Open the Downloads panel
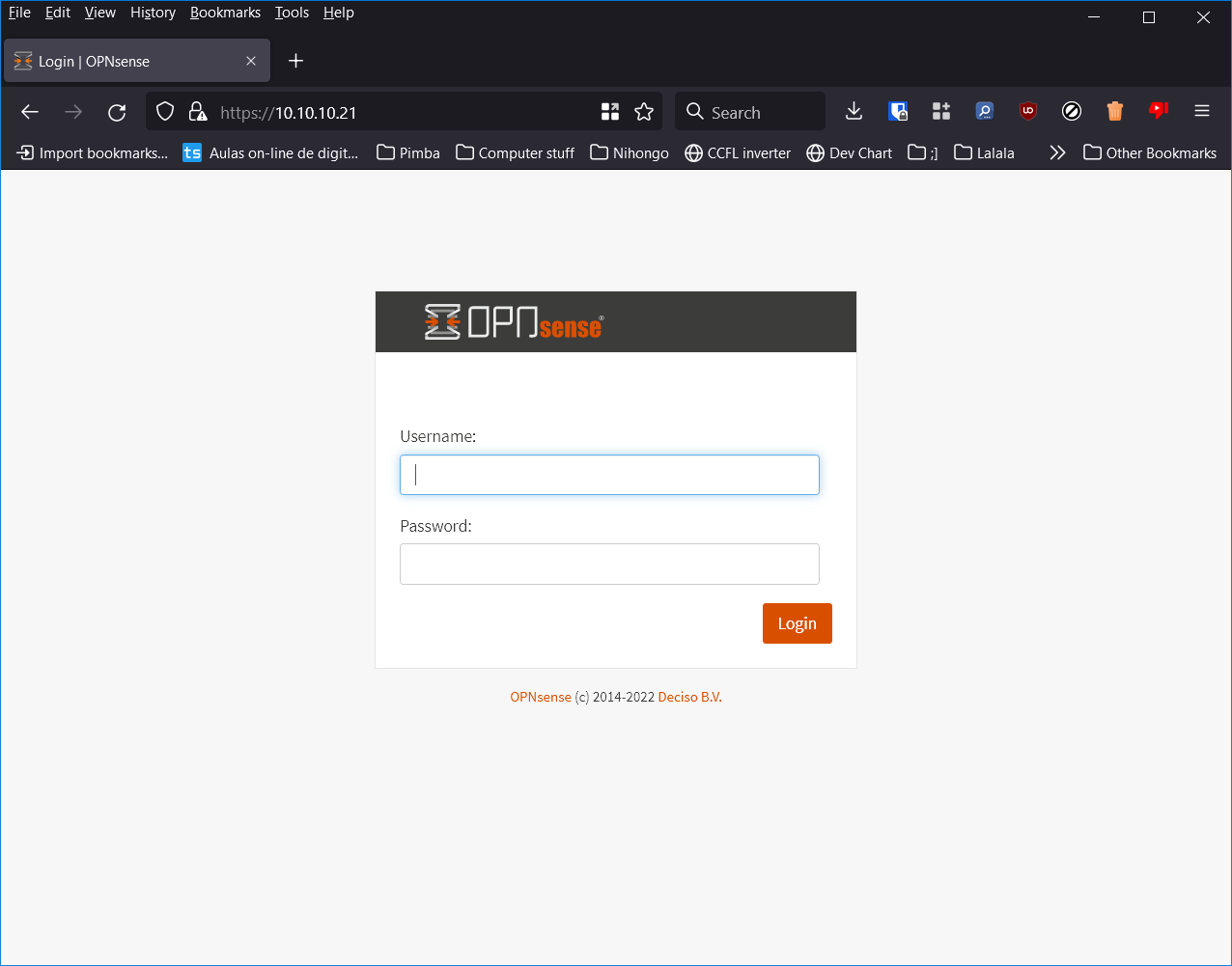 click(854, 111)
